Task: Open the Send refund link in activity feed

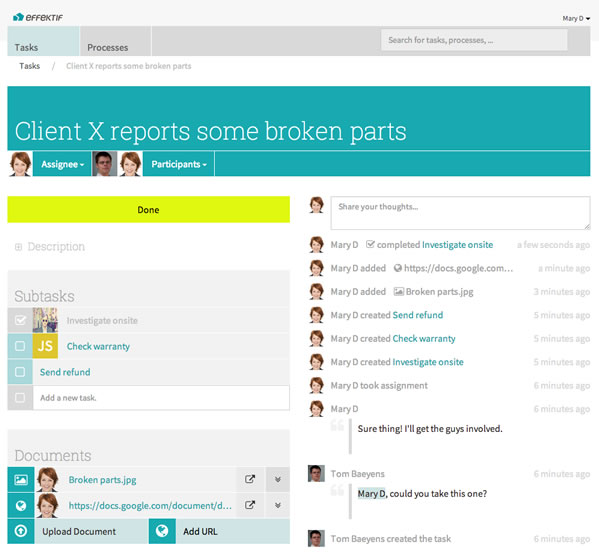Action: click(x=418, y=315)
